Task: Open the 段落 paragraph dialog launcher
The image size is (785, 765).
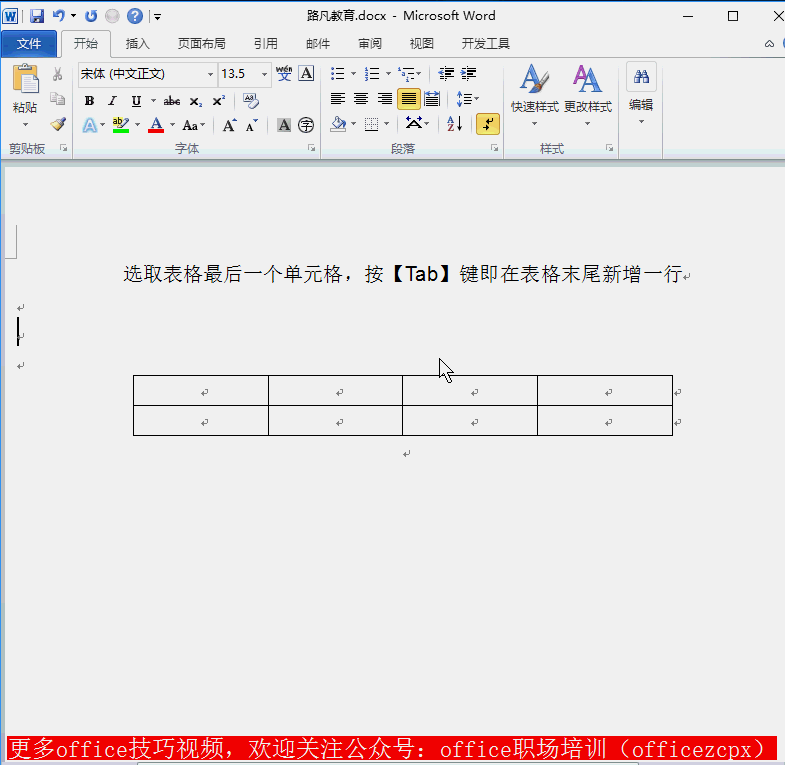Action: (x=495, y=148)
